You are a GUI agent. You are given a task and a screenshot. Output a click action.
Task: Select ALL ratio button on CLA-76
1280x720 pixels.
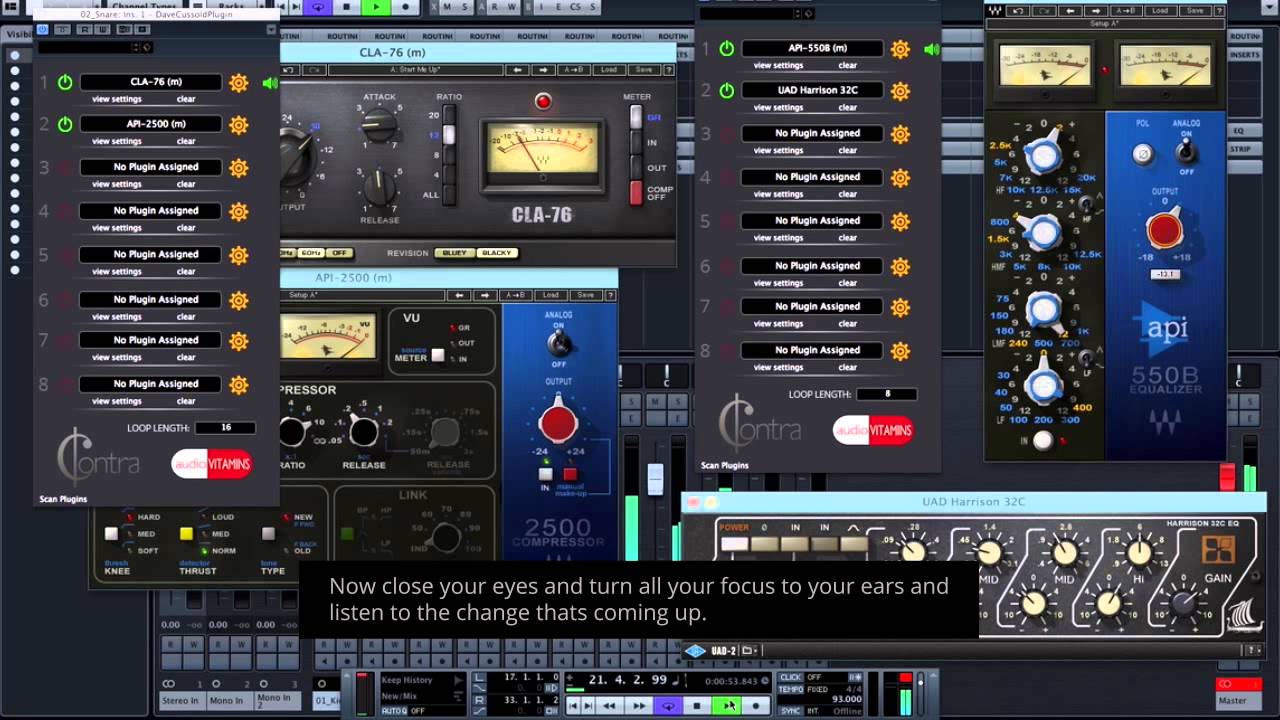[449, 196]
